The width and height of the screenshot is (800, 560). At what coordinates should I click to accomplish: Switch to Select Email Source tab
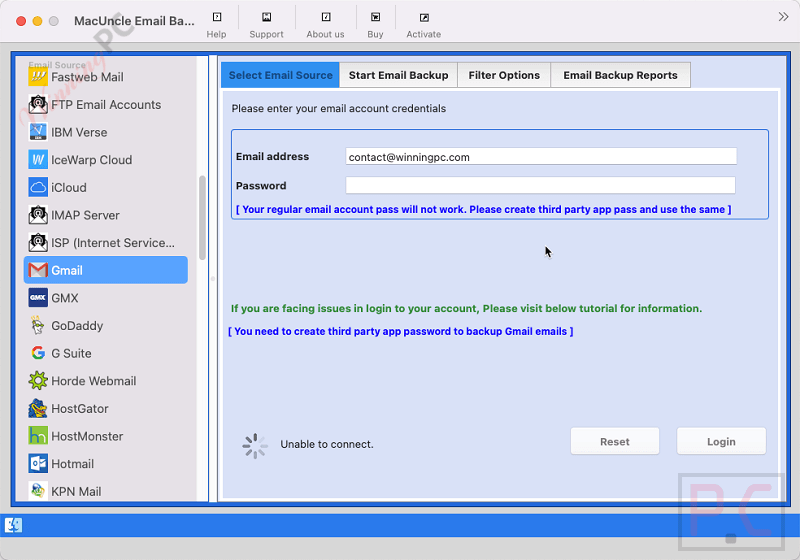280,75
